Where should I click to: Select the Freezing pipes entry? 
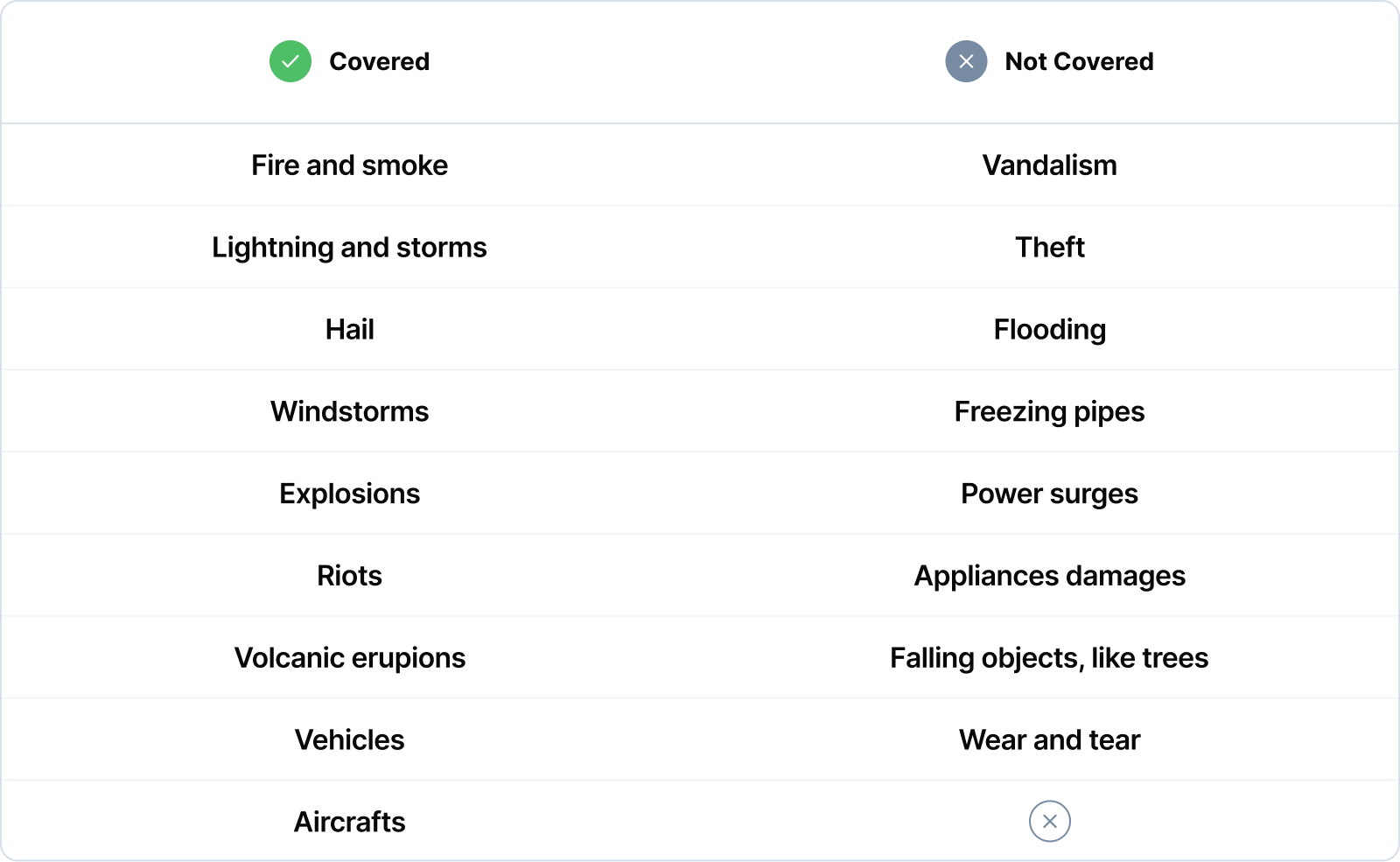click(x=1049, y=411)
